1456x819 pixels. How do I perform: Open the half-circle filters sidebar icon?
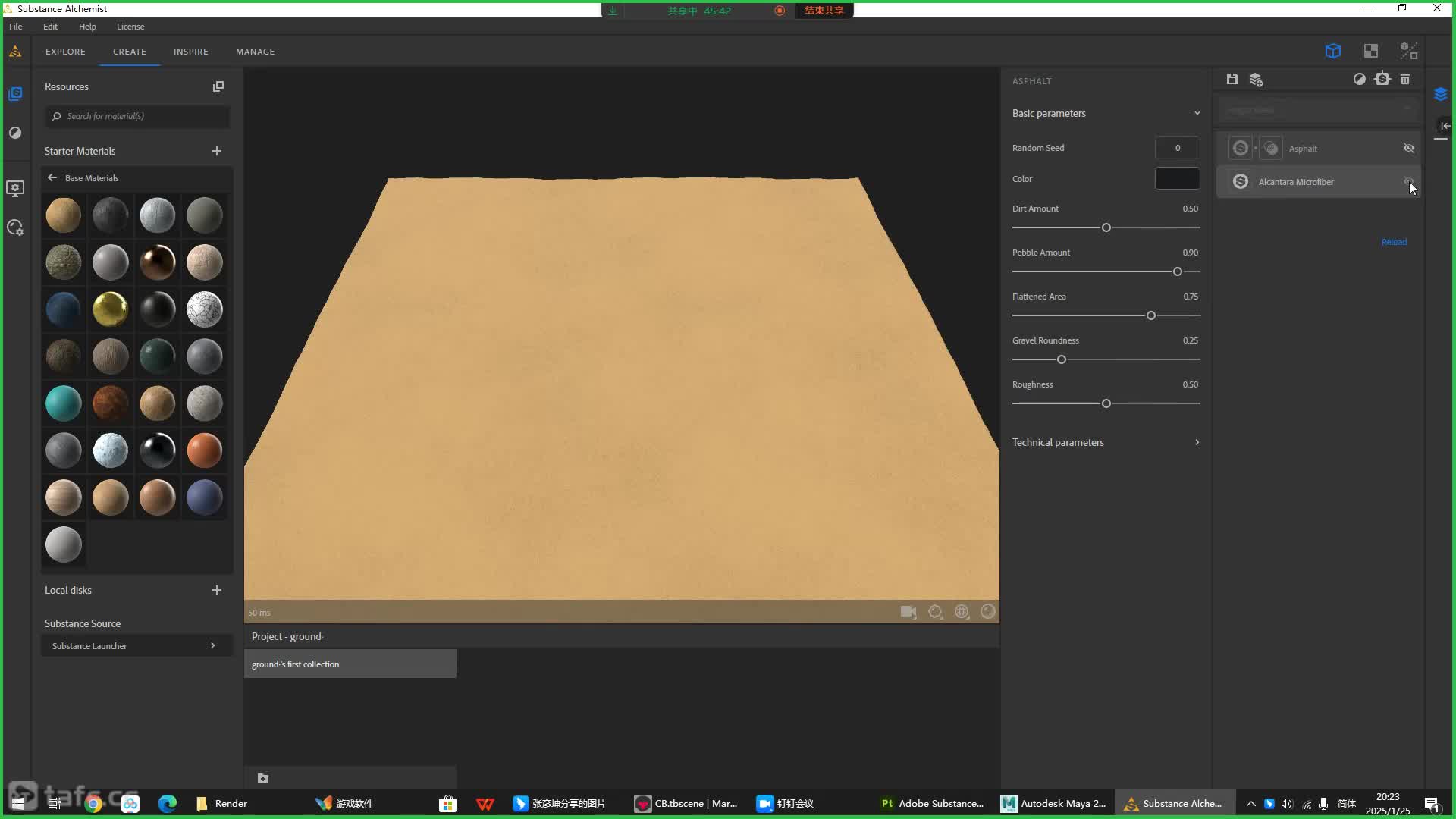point(15,133)
